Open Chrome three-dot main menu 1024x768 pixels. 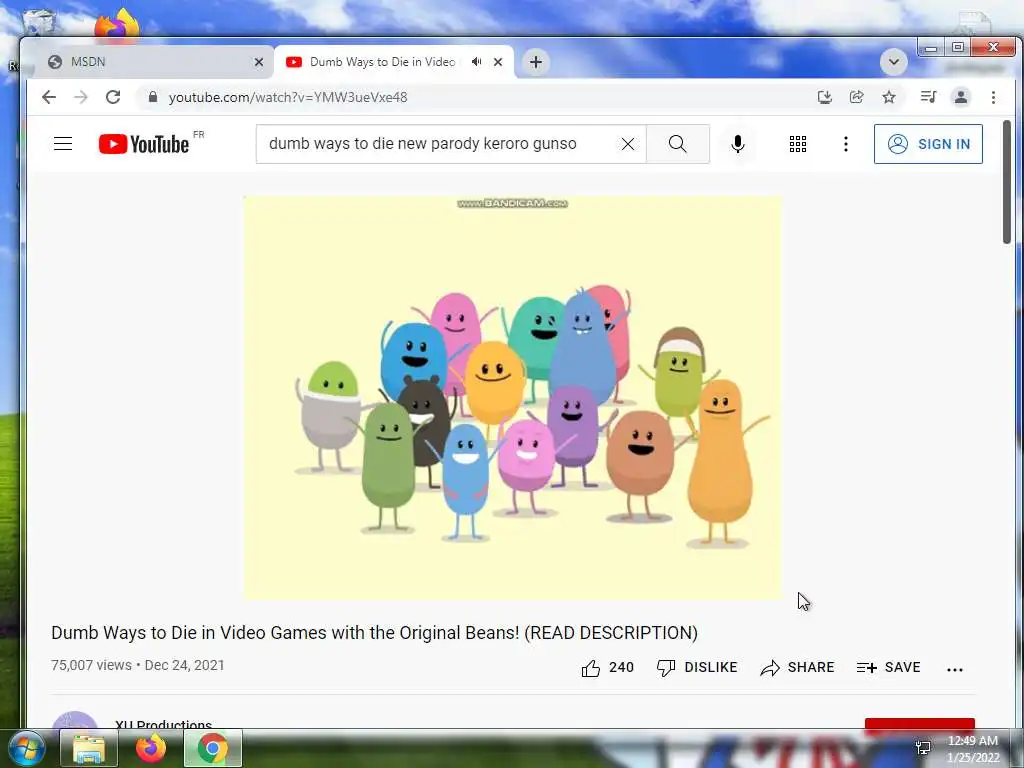click(993, 97)
